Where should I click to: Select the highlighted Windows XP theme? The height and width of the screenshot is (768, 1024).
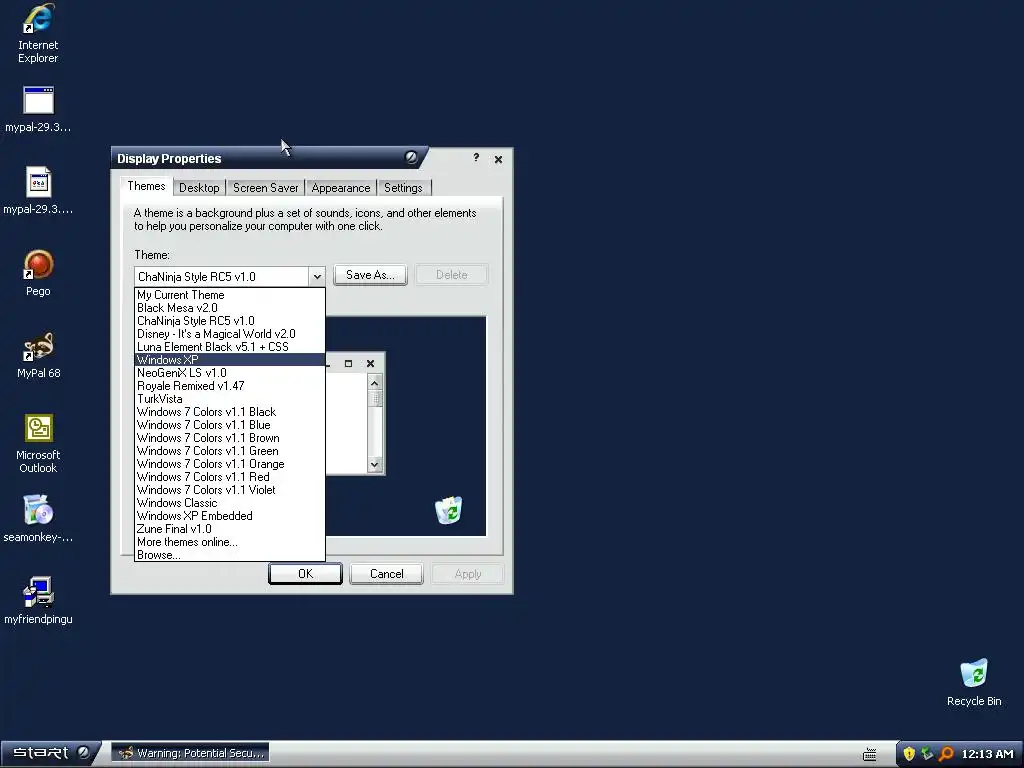coord(229,360)
